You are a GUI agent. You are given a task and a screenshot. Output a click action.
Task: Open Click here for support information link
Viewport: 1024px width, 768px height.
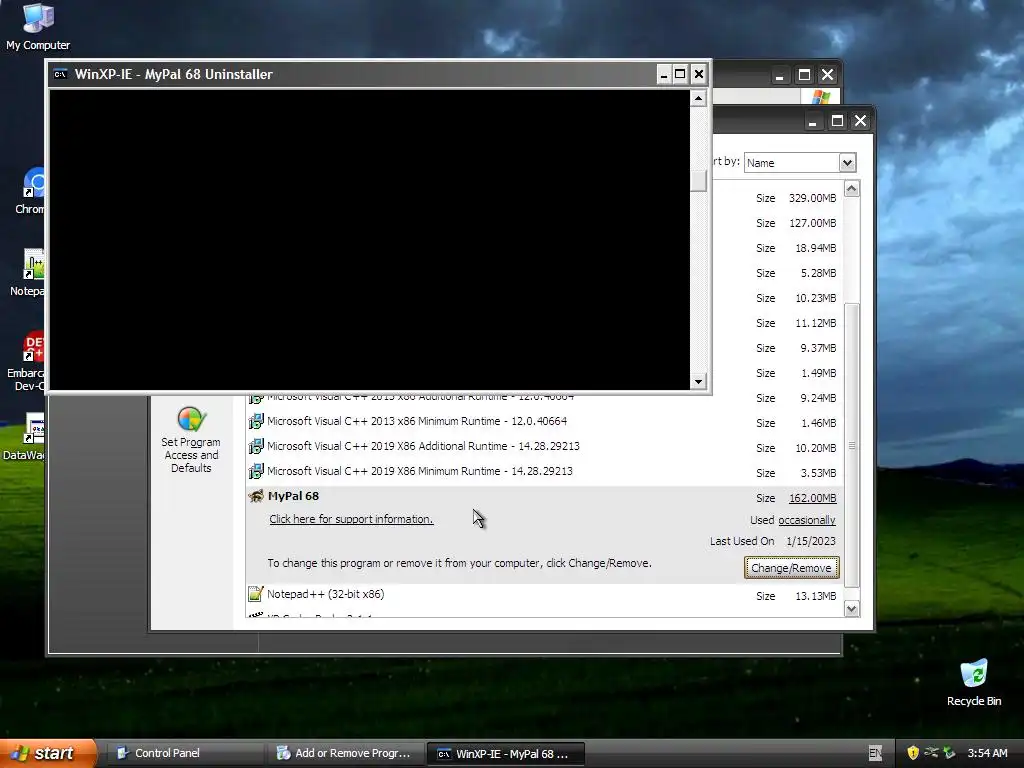(x=351, y=519)
